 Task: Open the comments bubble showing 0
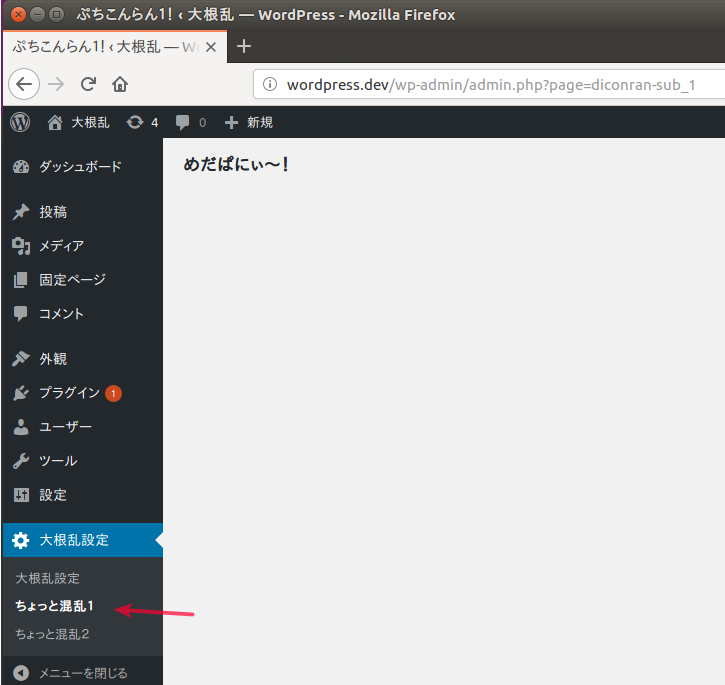[x=190, y=123]
